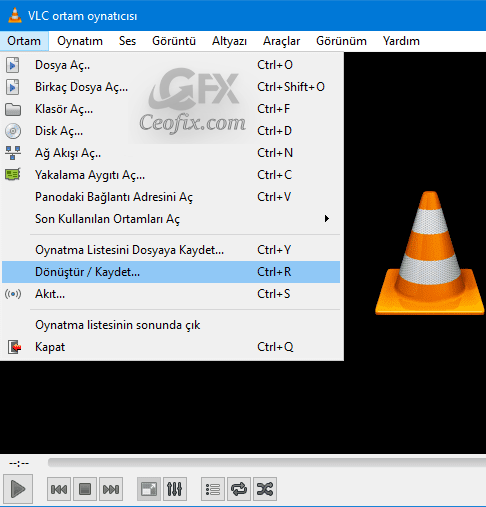The image size is (486, 507).
Task: Click the Klasör Aç folder icon
Action: coord(13,109)
